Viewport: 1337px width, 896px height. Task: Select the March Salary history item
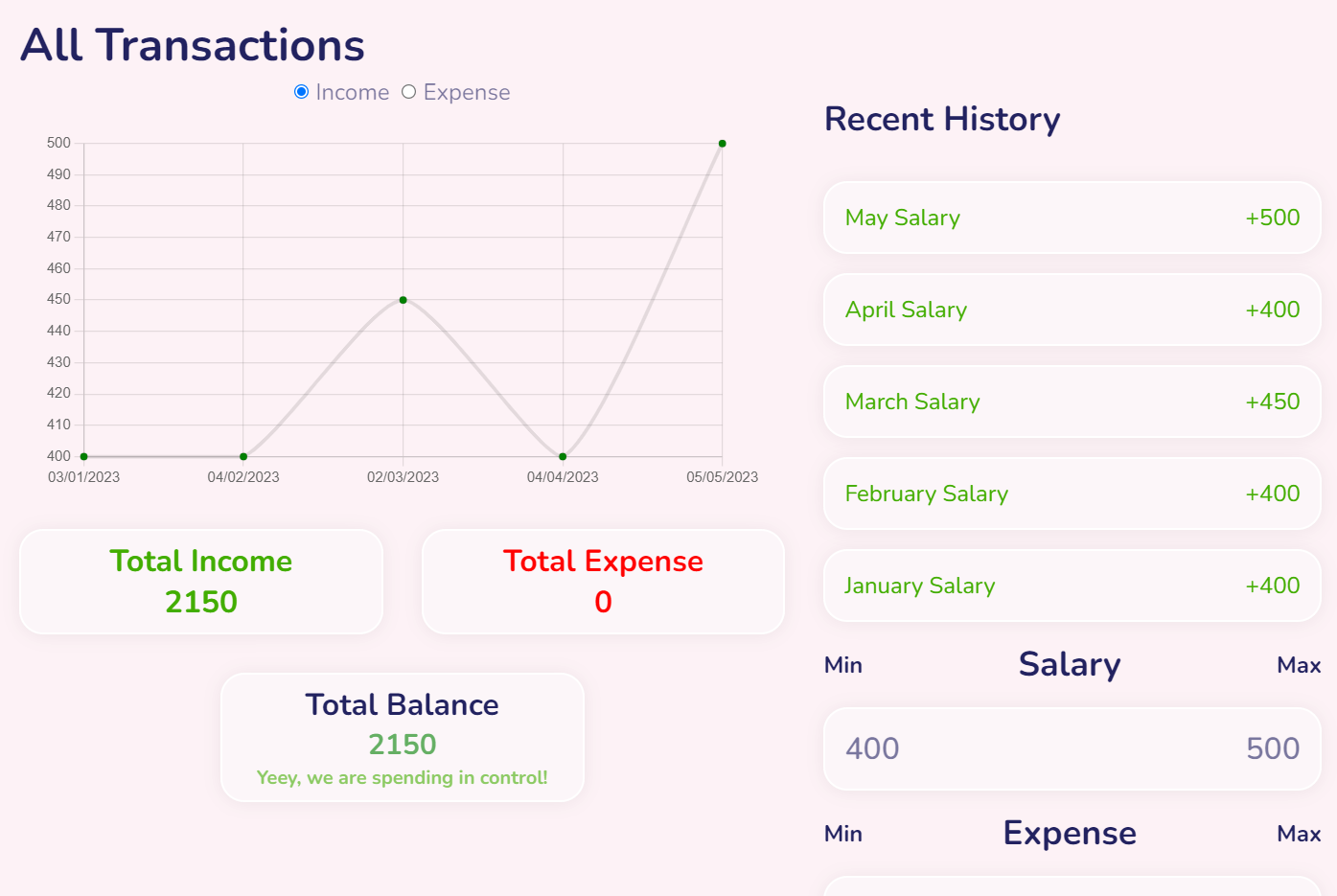[x=1071, y=402]
